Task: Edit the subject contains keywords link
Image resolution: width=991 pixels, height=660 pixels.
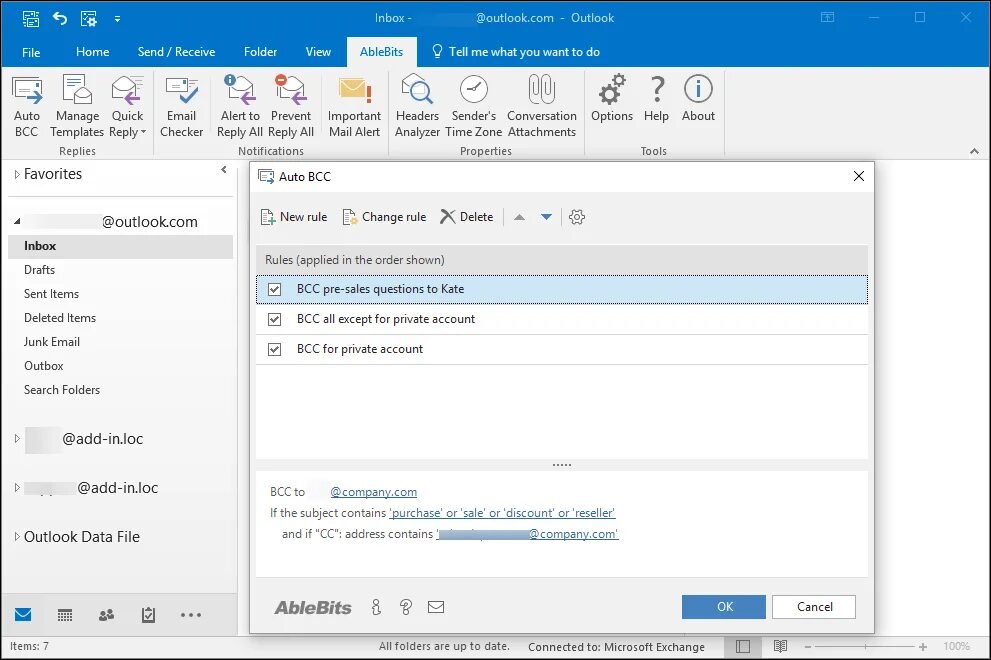Action: [502, 513]
